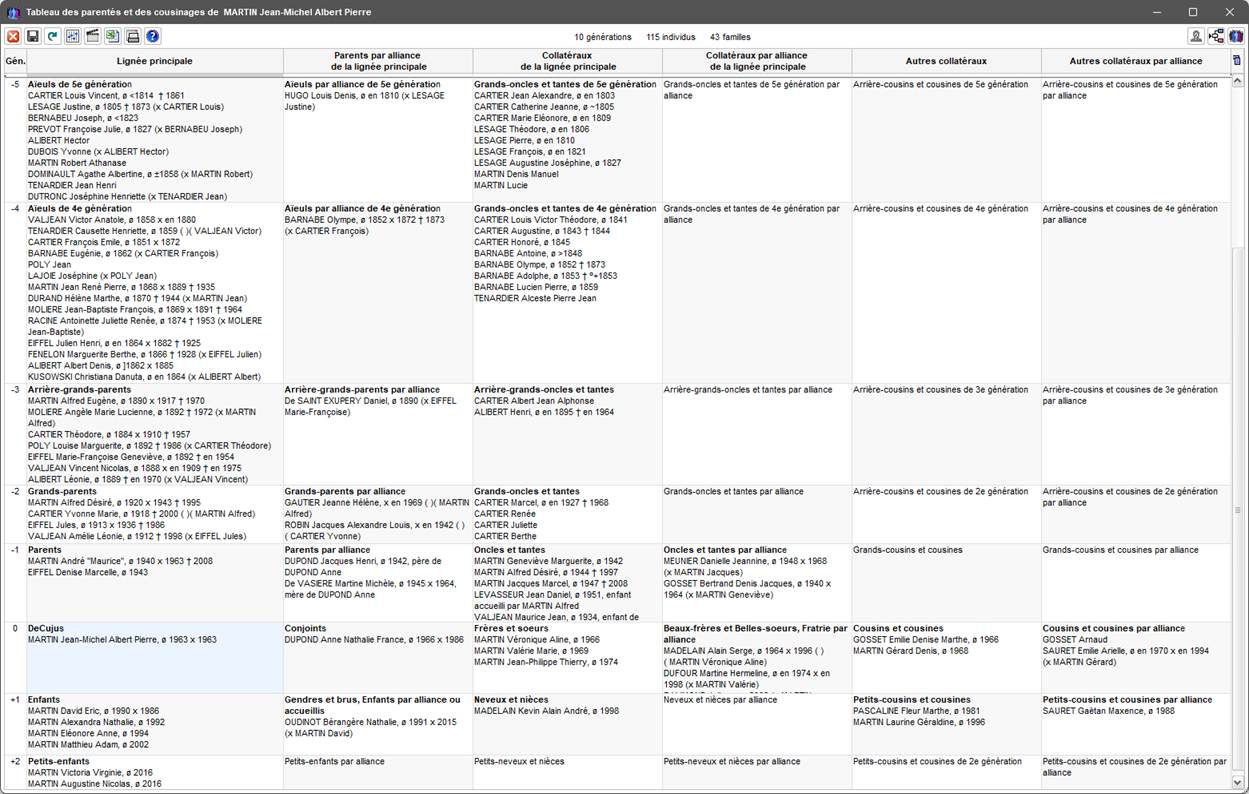The height and width of the screenshot is (794, 1249).
Task: Click 'Collatéraux par alliance de la lignée principale' header
Action: (x=757, y=61)
